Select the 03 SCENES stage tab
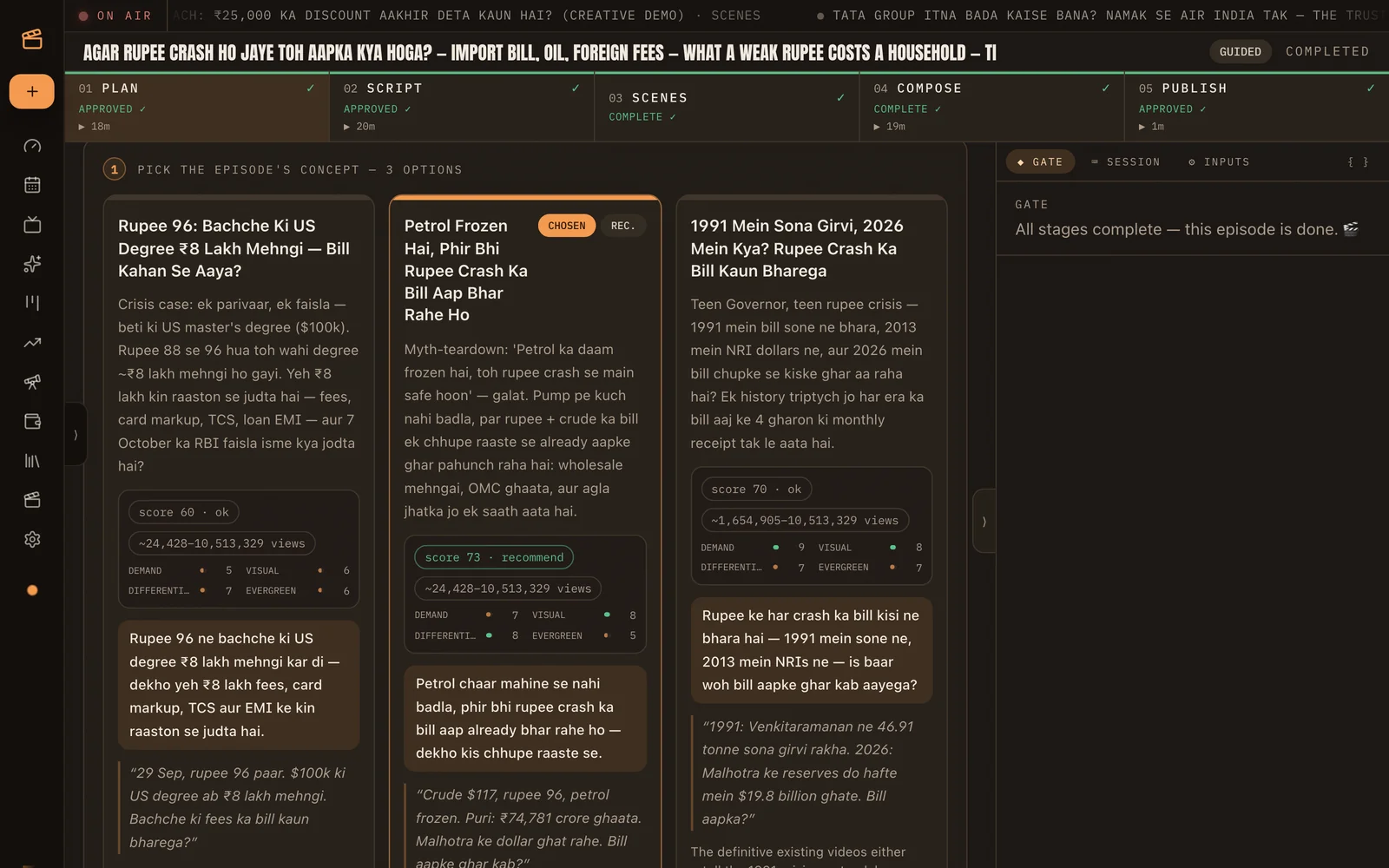This screenshot has height=868, width=1389. pos(727,107)
